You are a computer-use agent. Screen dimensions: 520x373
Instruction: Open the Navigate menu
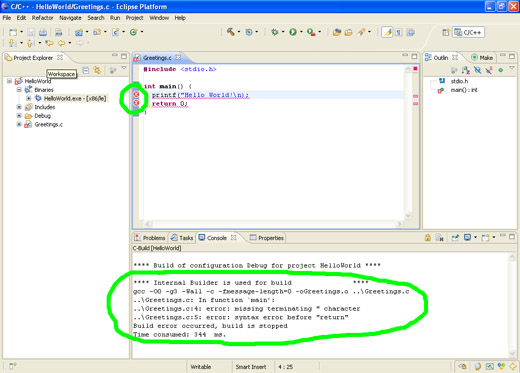pos(70,18)
